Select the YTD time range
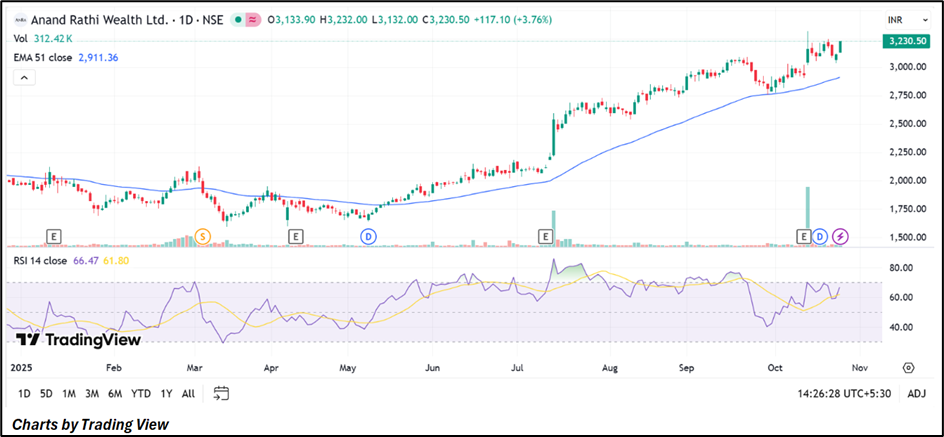 139,394
